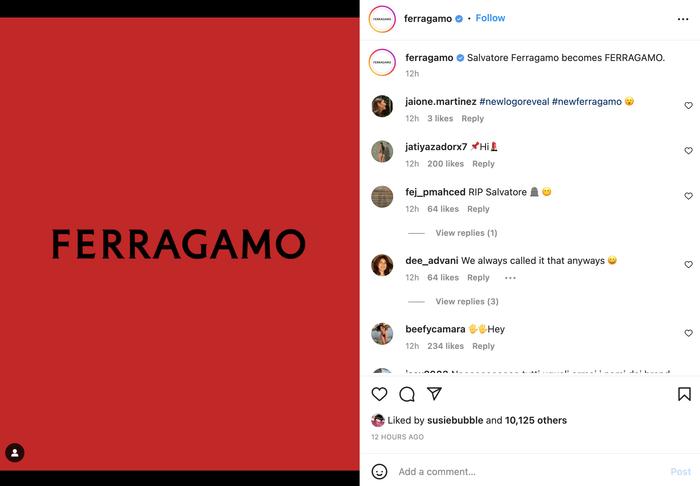Like dee_advani's comment with the heart

coord(688,264)
